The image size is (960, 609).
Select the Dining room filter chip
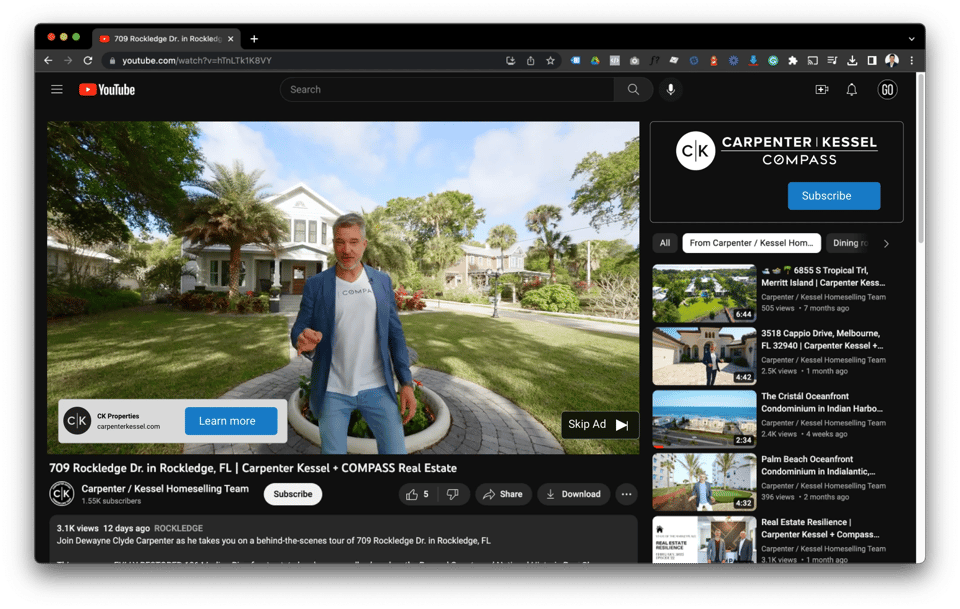(850, 243)
